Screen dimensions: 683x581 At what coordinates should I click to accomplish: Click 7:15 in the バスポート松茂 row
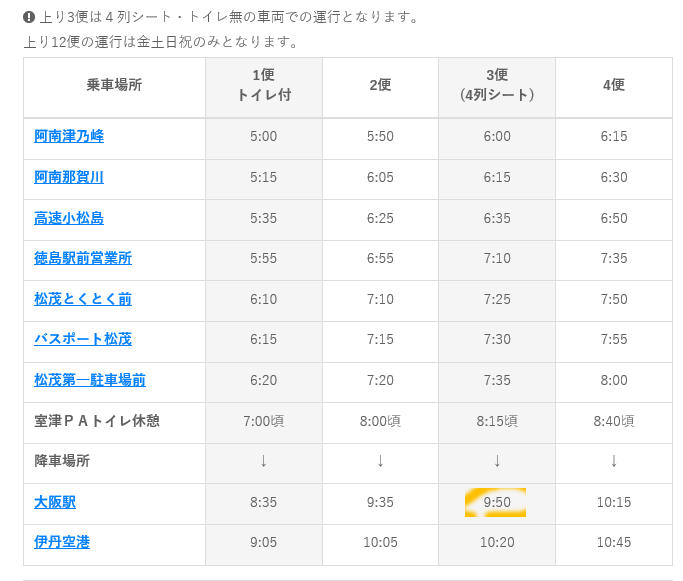(x=380, y=339)
